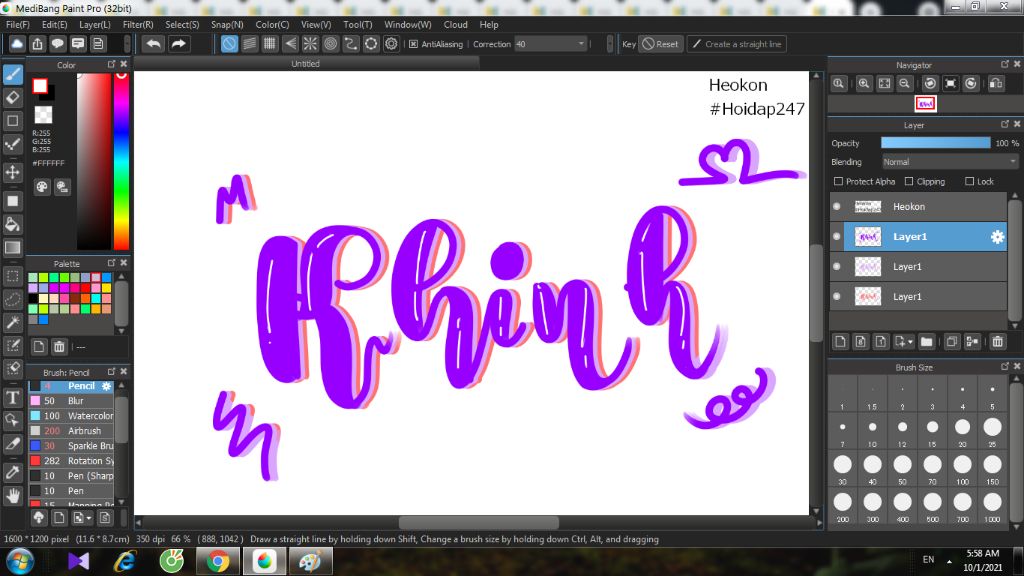The width and height of the screenshot is (1024, 576).
Task: Toggle visibility of the third layer
Action: click(837, 266)
